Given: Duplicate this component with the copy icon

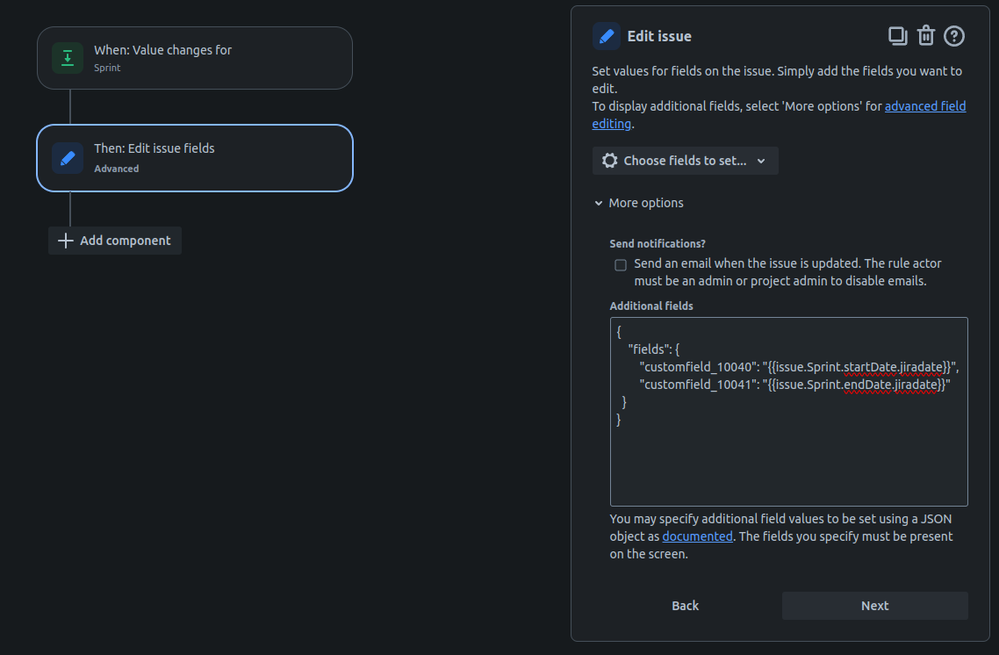Looking at the screenshot, I should click(897, 36).
